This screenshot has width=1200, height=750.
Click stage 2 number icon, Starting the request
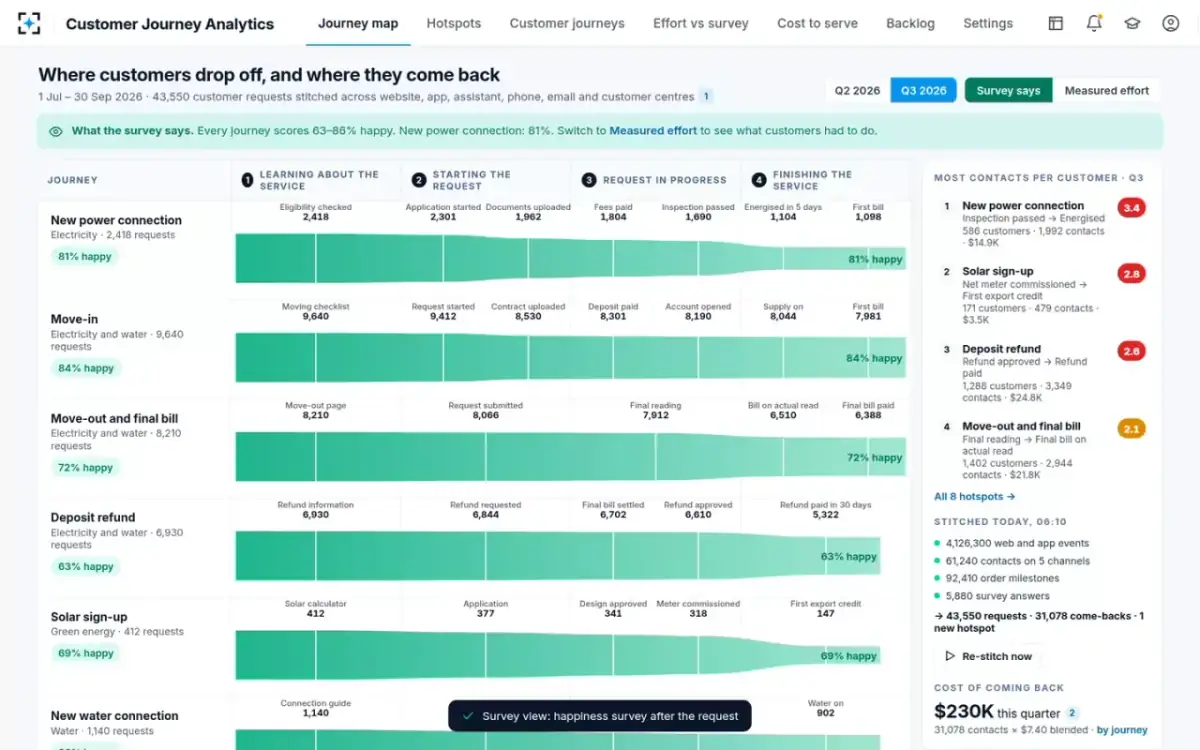click(419, 180)
